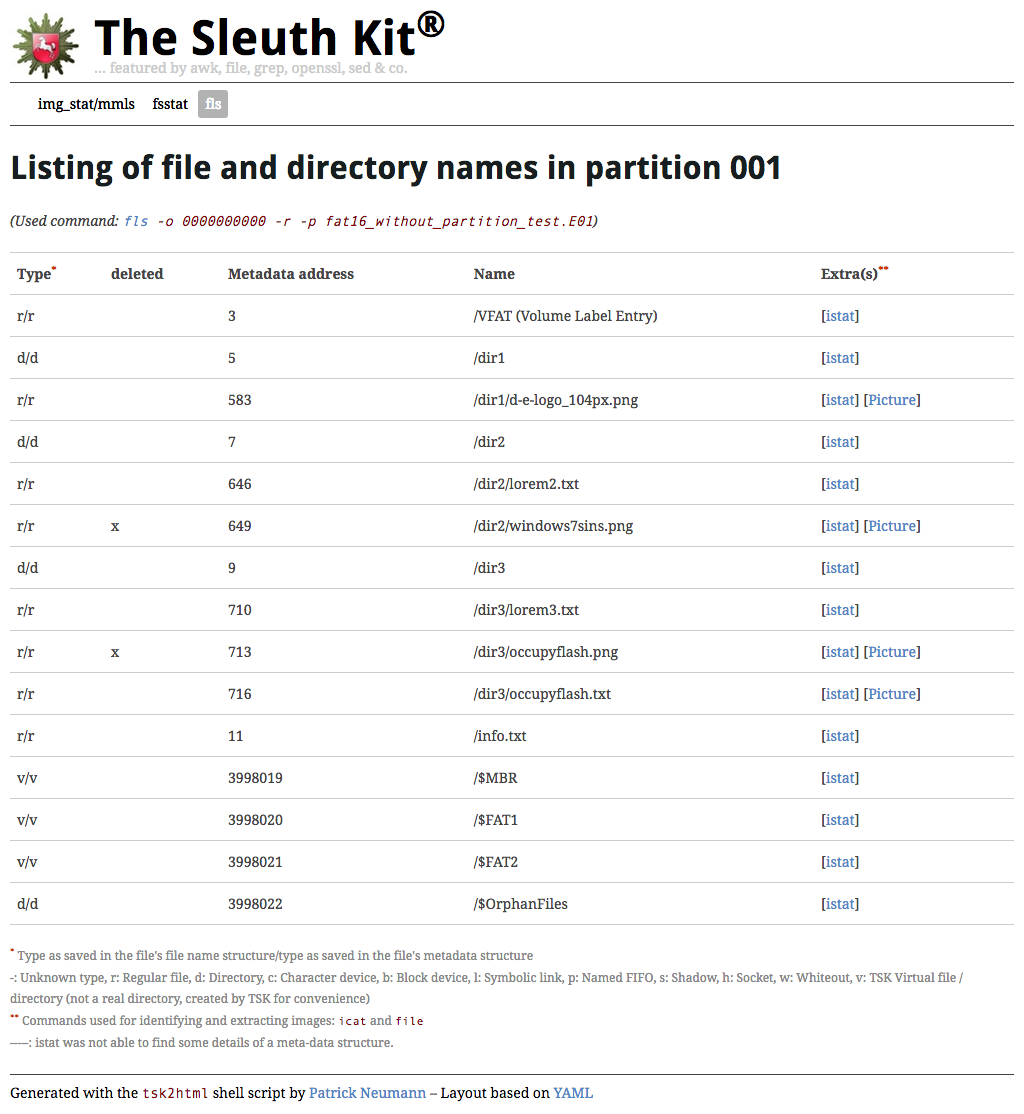Open istat for /dir2/lorem2.txt

click(x=840, y=483)
